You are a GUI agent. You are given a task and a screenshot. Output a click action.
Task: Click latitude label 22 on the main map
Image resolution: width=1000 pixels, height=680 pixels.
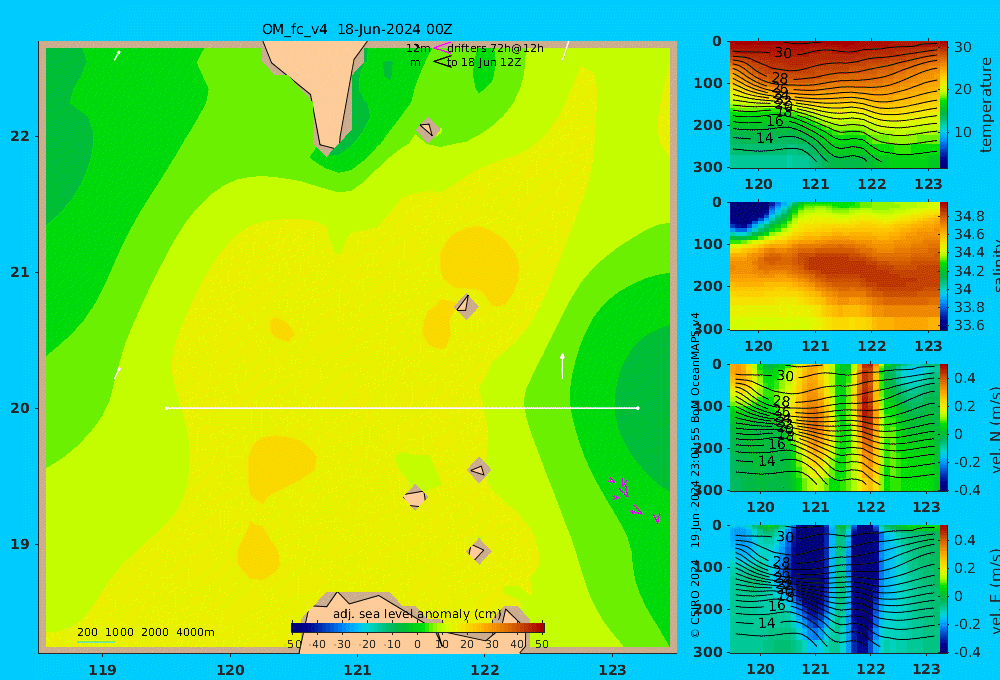(20, 136)
